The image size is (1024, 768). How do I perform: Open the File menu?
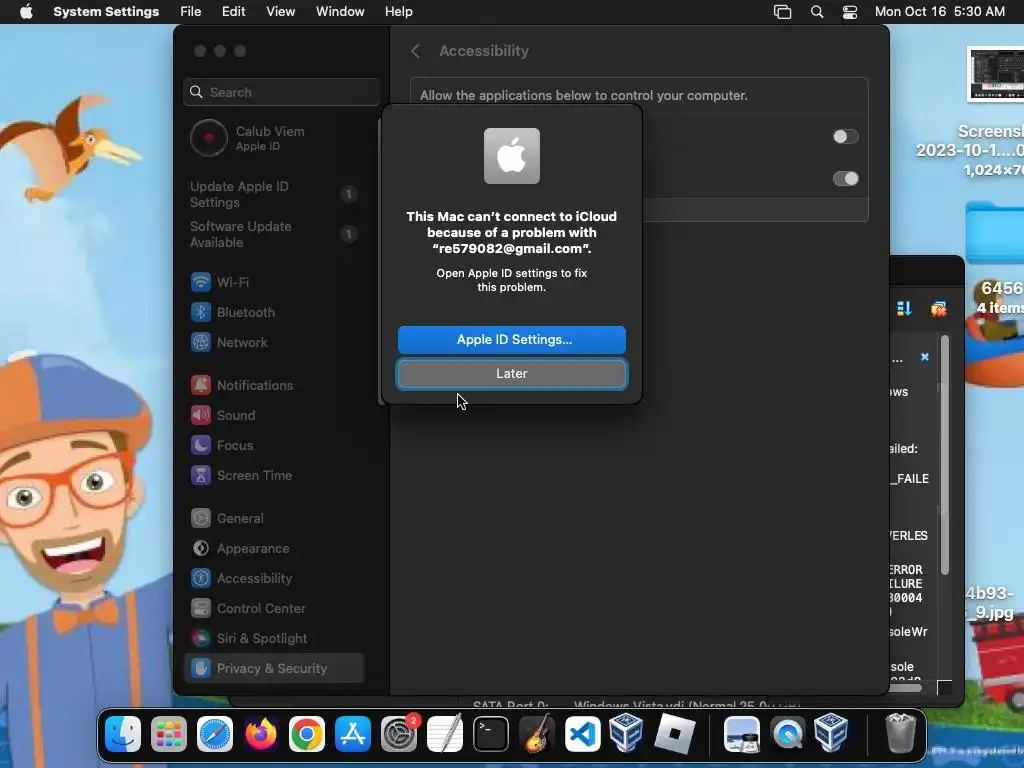click(x=191, y=11)
